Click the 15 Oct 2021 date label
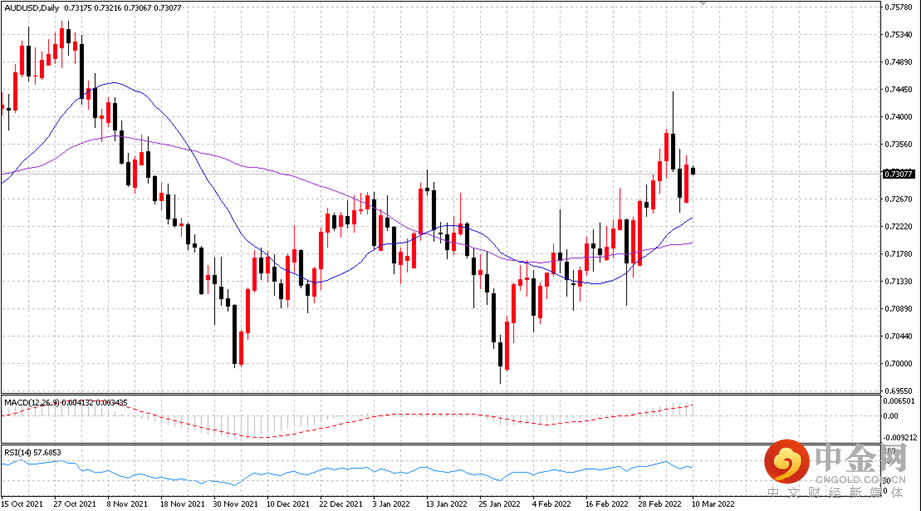921x511 pixels. (x=22, y=504)
